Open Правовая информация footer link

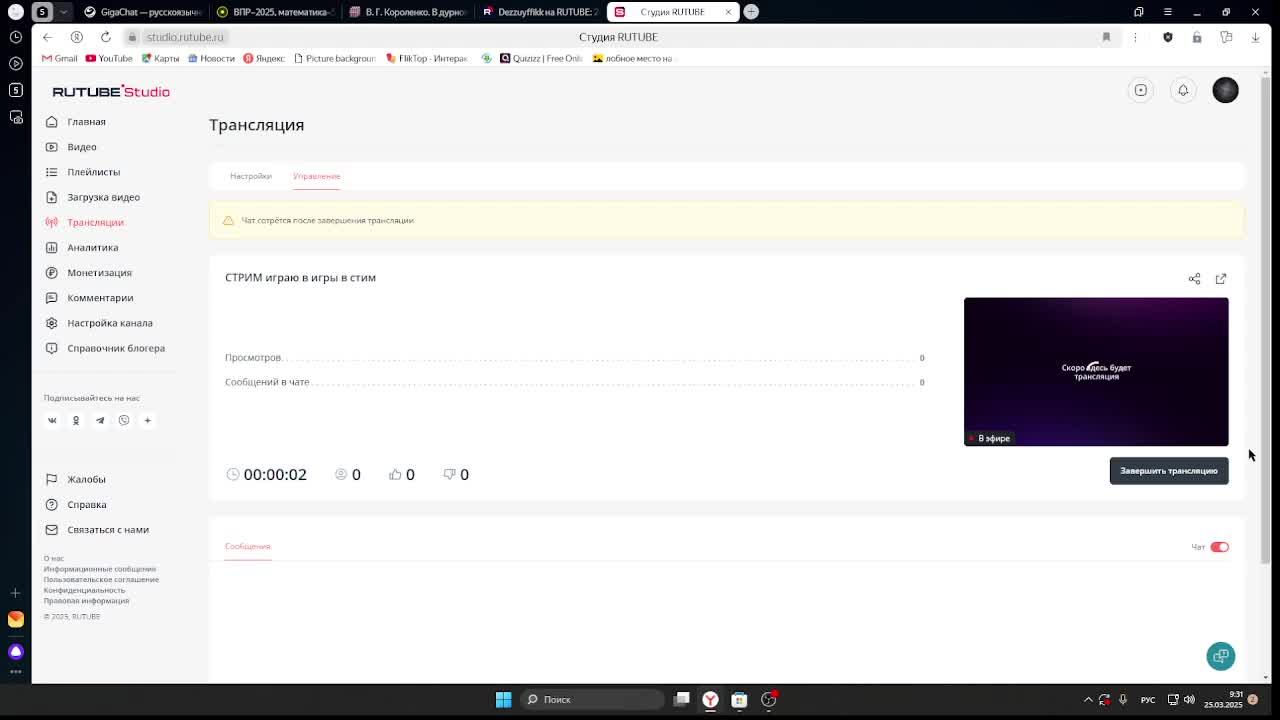pos(86,601)
